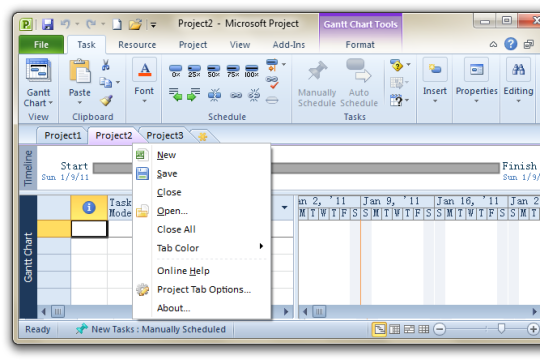The width and height of the screenshot is (540, 364).
Task: Choose About from the context menu
Action: [201, 308]
